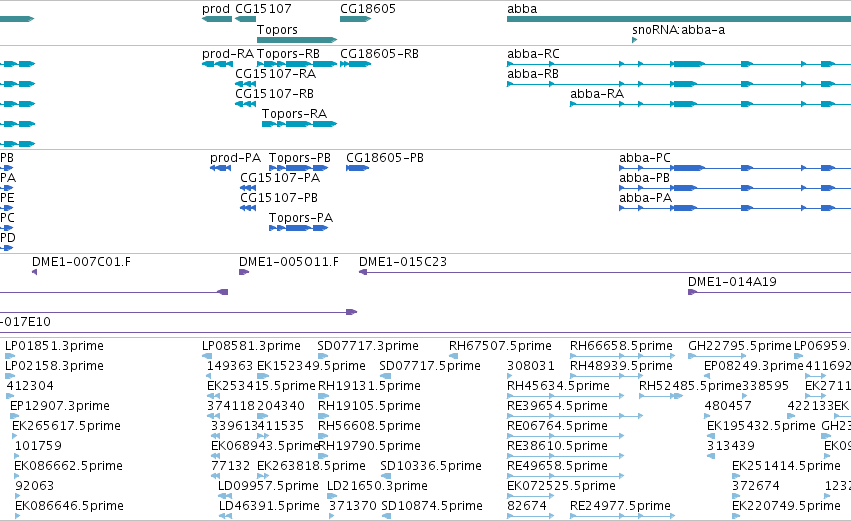Click the Topors-RA transcript label

(294, 114)
